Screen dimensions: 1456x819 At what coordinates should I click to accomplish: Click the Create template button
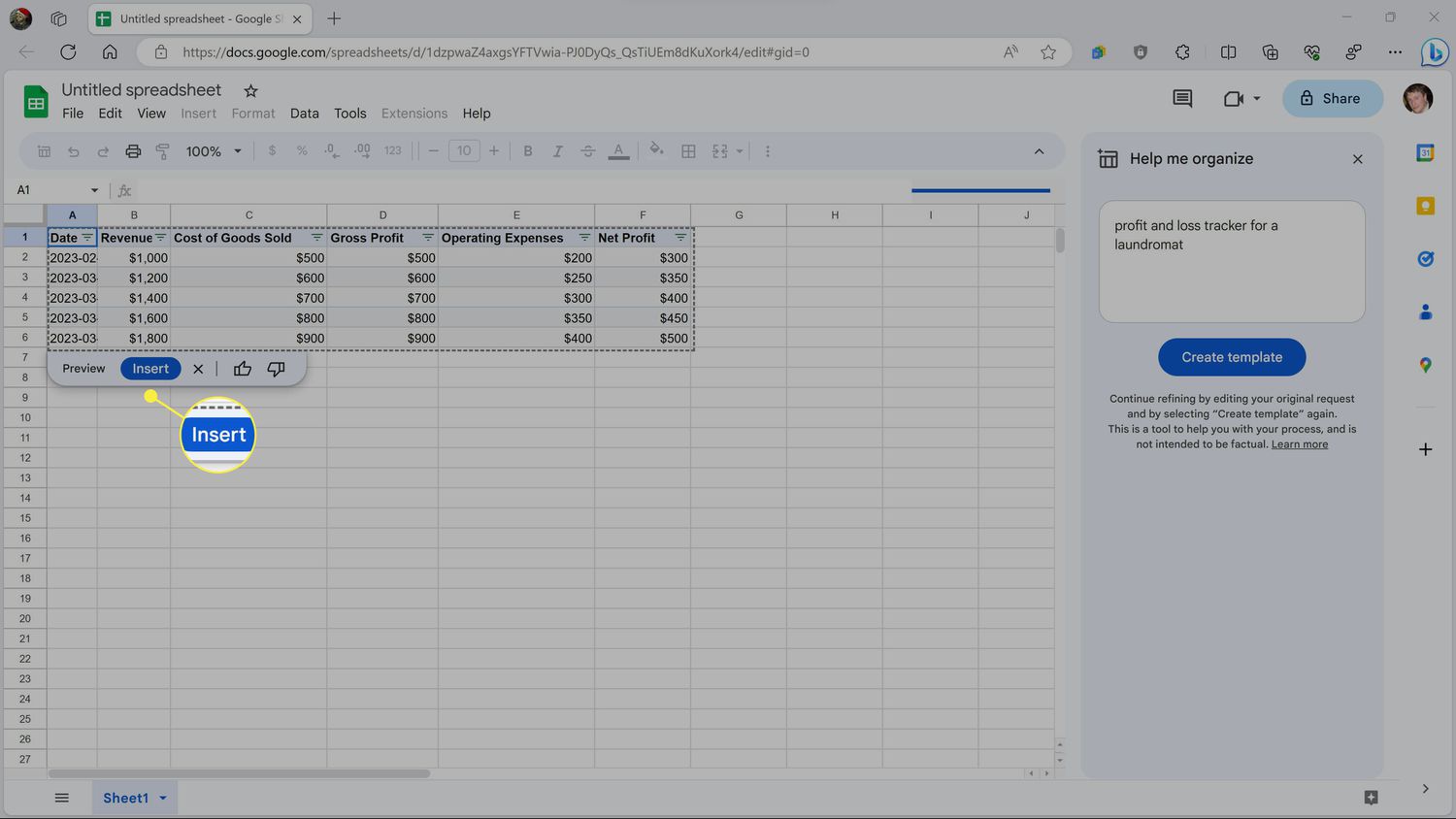click(x=1232, y=357)
